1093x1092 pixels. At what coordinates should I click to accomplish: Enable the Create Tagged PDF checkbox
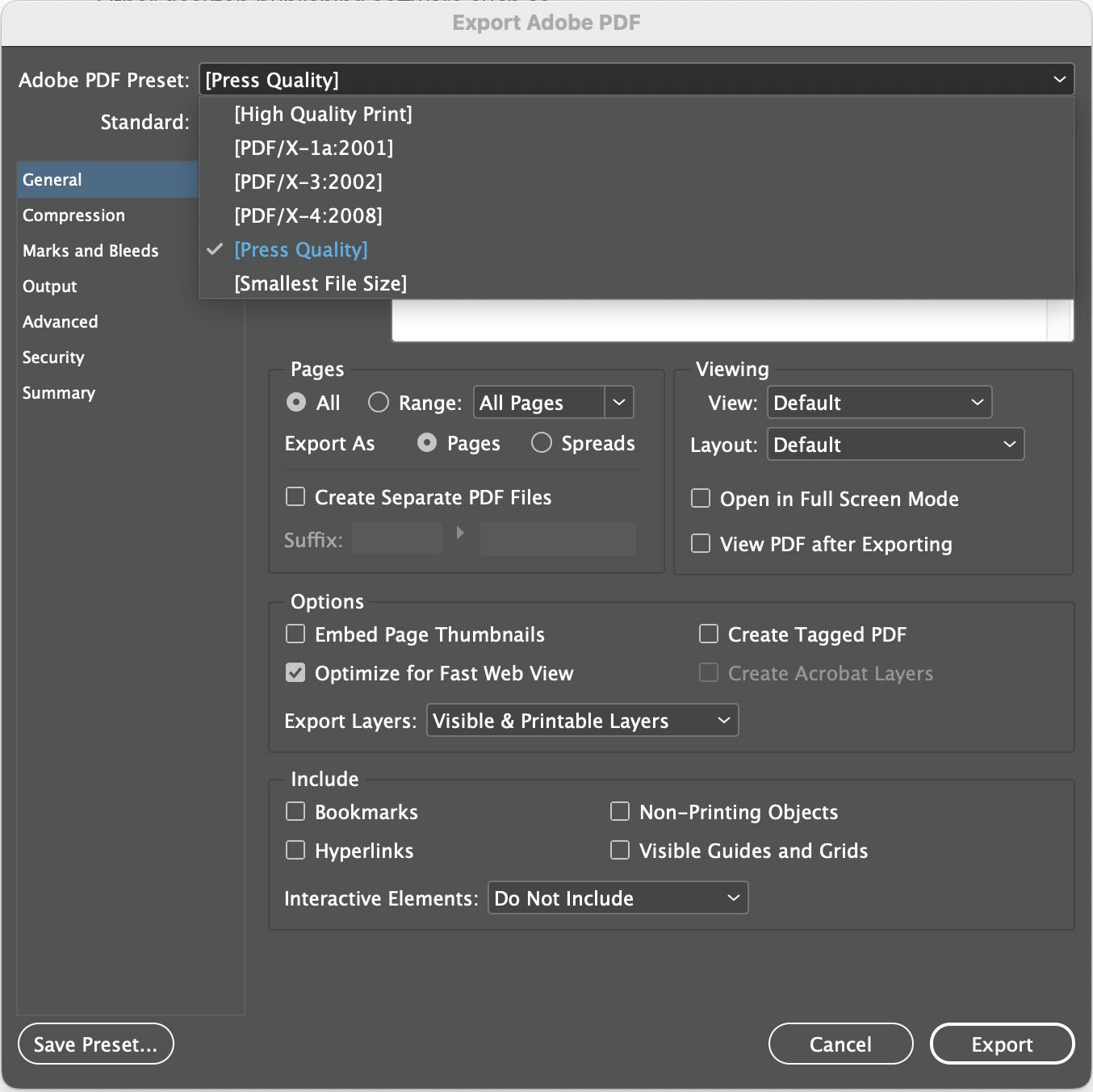coord(709,634)
